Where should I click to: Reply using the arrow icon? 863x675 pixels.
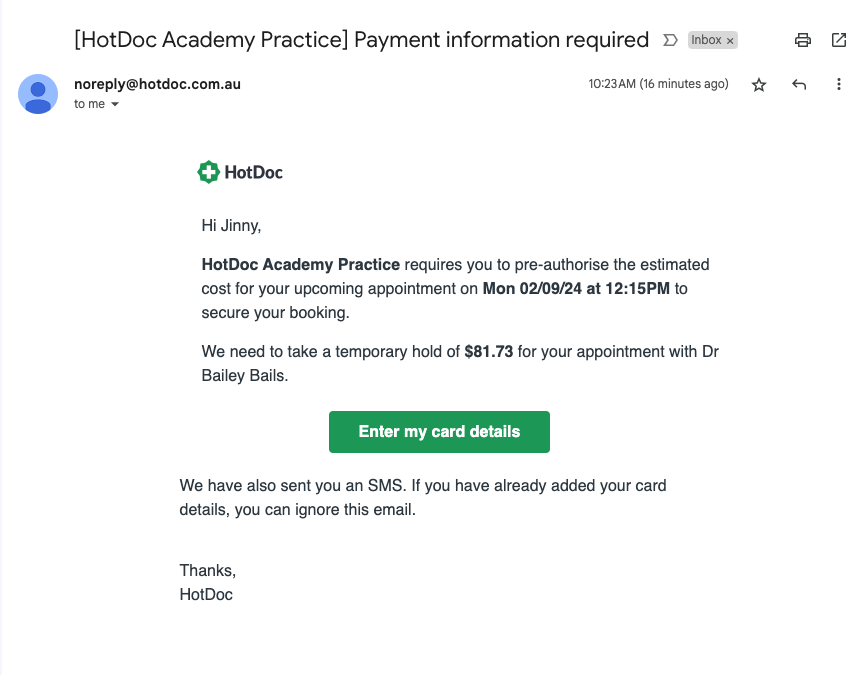pyautogui.click(x=799, y=84)
